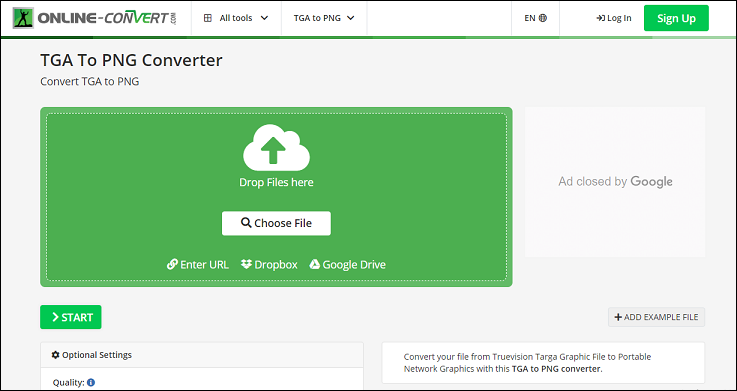Image resolution: width=737 pixels, height=391 pixels.
Task: Select the Enter URL link
Action: (x=198, y=265)
